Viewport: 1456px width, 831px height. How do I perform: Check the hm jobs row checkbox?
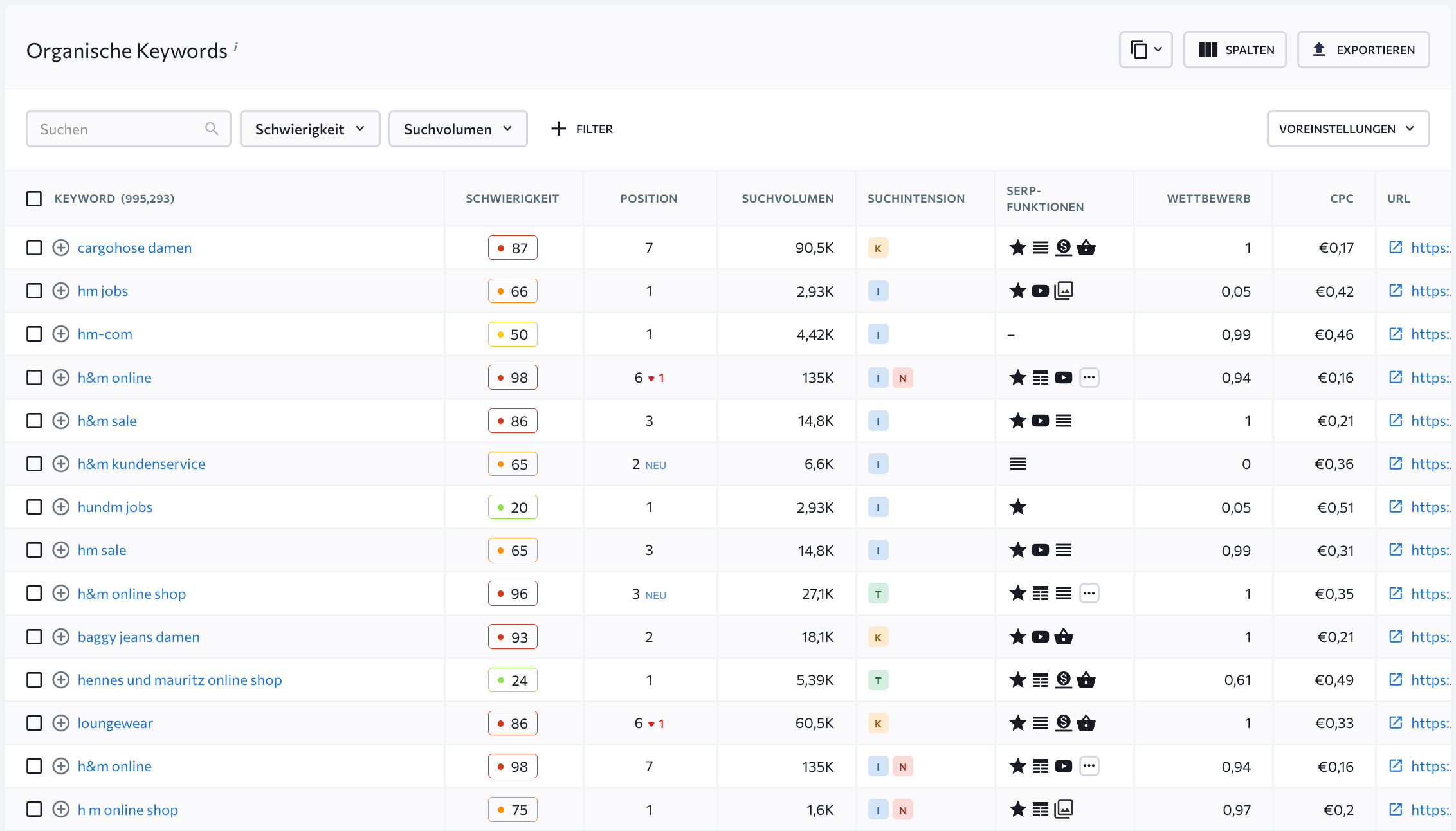pos(34,291)
